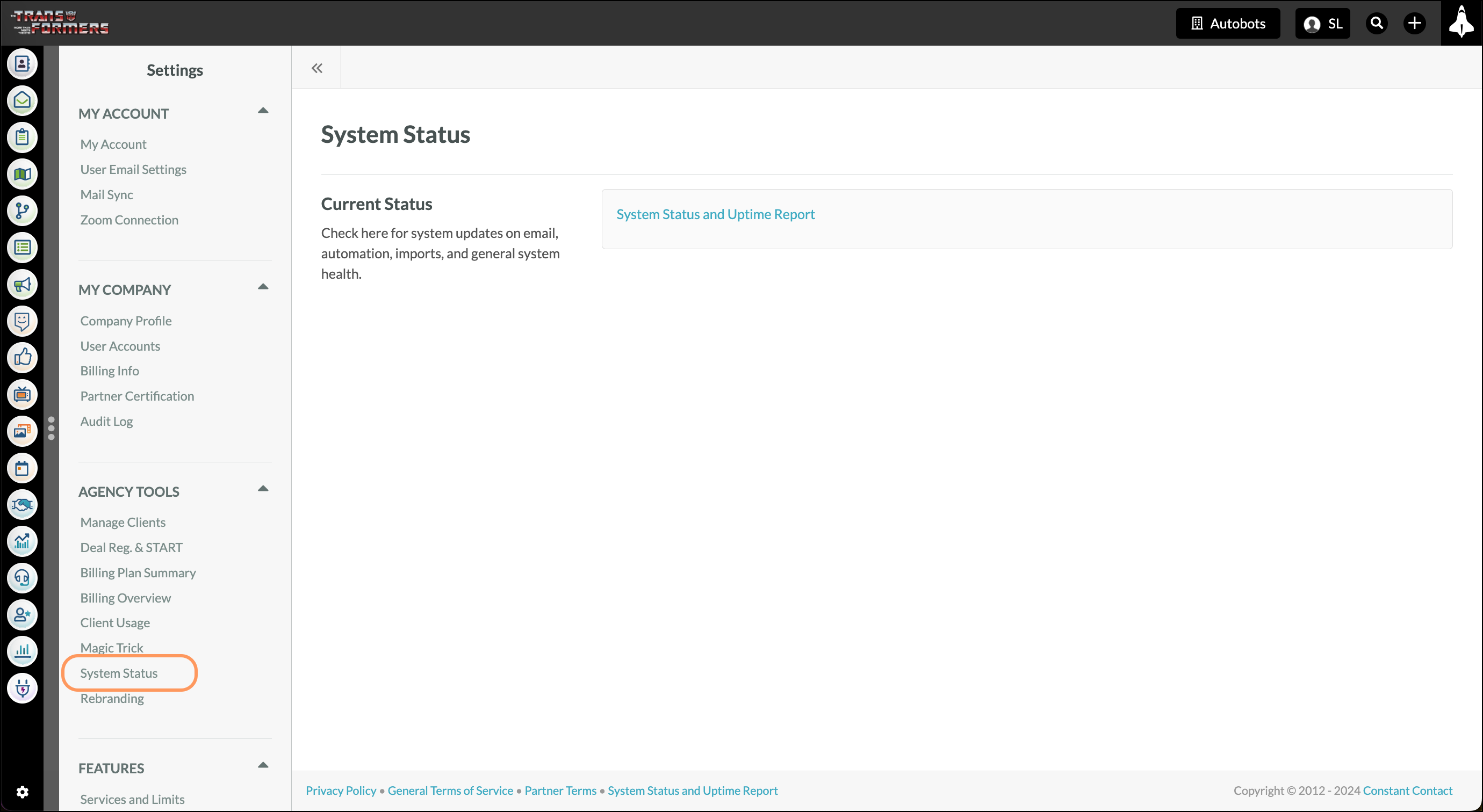The image size is (1483, 812).
Task: Open the bar chart reports icon
Action: (22, 652)
